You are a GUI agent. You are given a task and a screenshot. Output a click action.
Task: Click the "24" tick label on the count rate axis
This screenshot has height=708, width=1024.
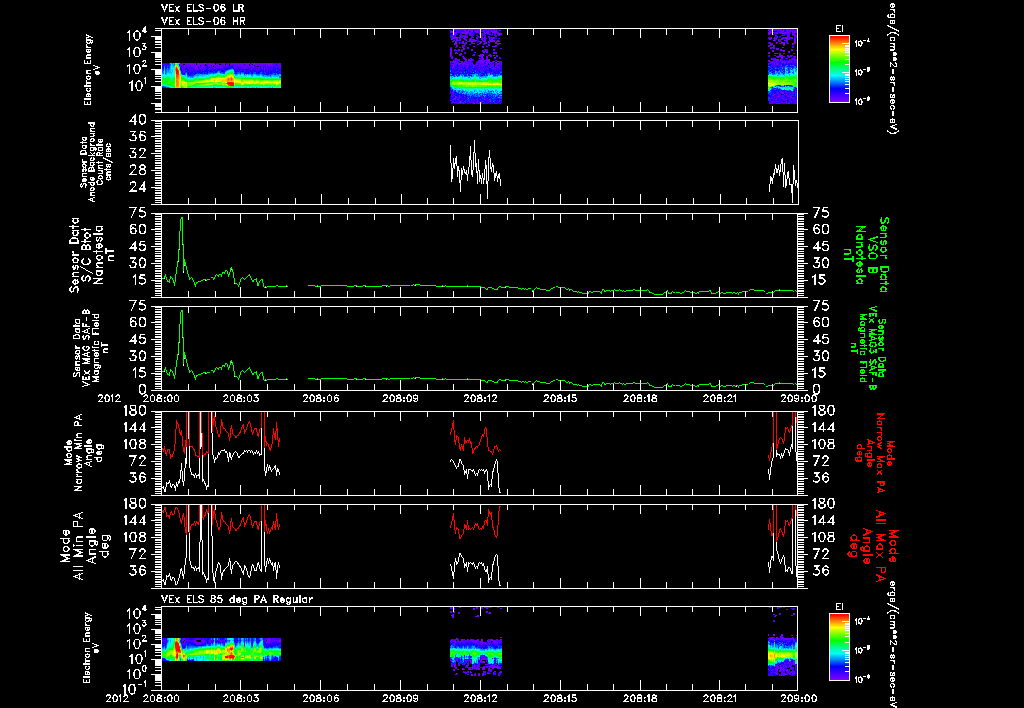point(138,187)
